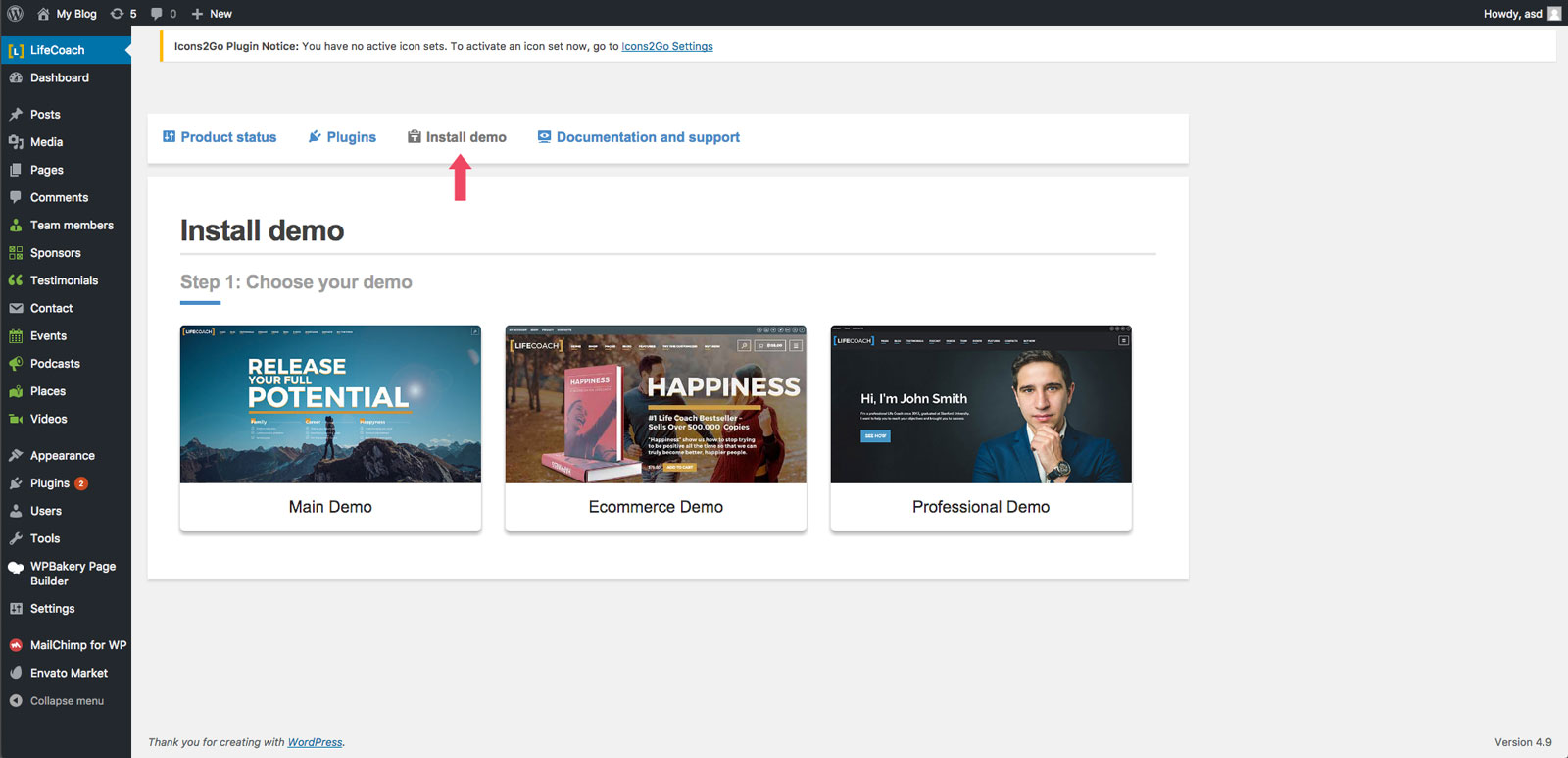Click the Sponsors grid icon
The height and width of the screenshot is (758, 1568).
click(x=16, y=253)
